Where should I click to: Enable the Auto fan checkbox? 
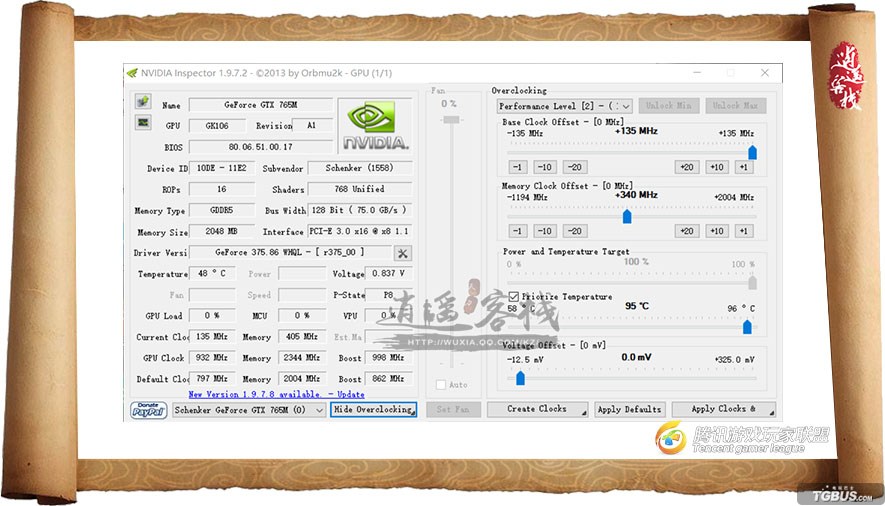click(441, 385)
